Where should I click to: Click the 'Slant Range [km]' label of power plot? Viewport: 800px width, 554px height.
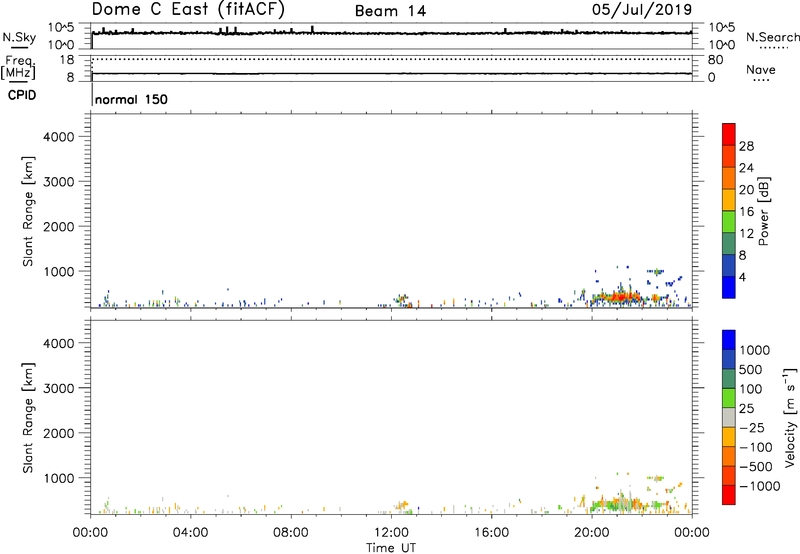[28, 211]
